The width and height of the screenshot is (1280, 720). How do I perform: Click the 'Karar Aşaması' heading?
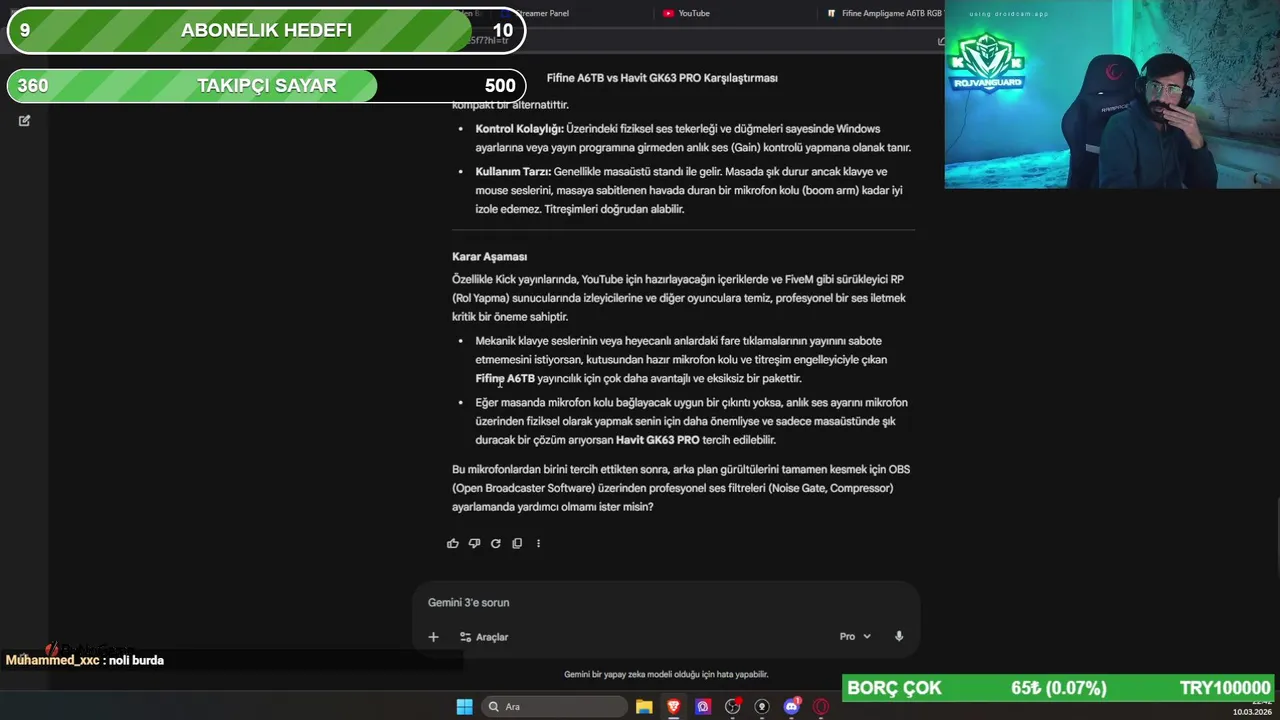coord(489,257)
